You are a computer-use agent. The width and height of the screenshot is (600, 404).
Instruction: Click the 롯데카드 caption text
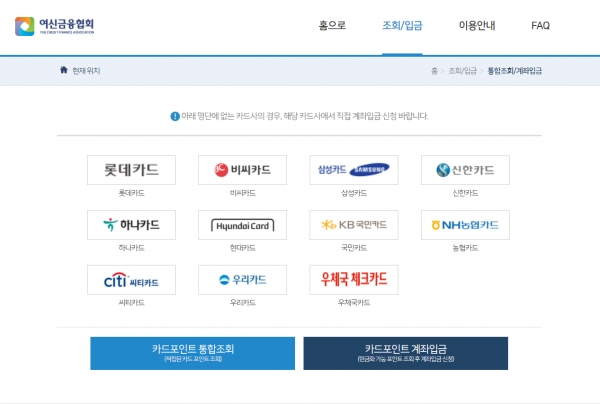(131, 193)
